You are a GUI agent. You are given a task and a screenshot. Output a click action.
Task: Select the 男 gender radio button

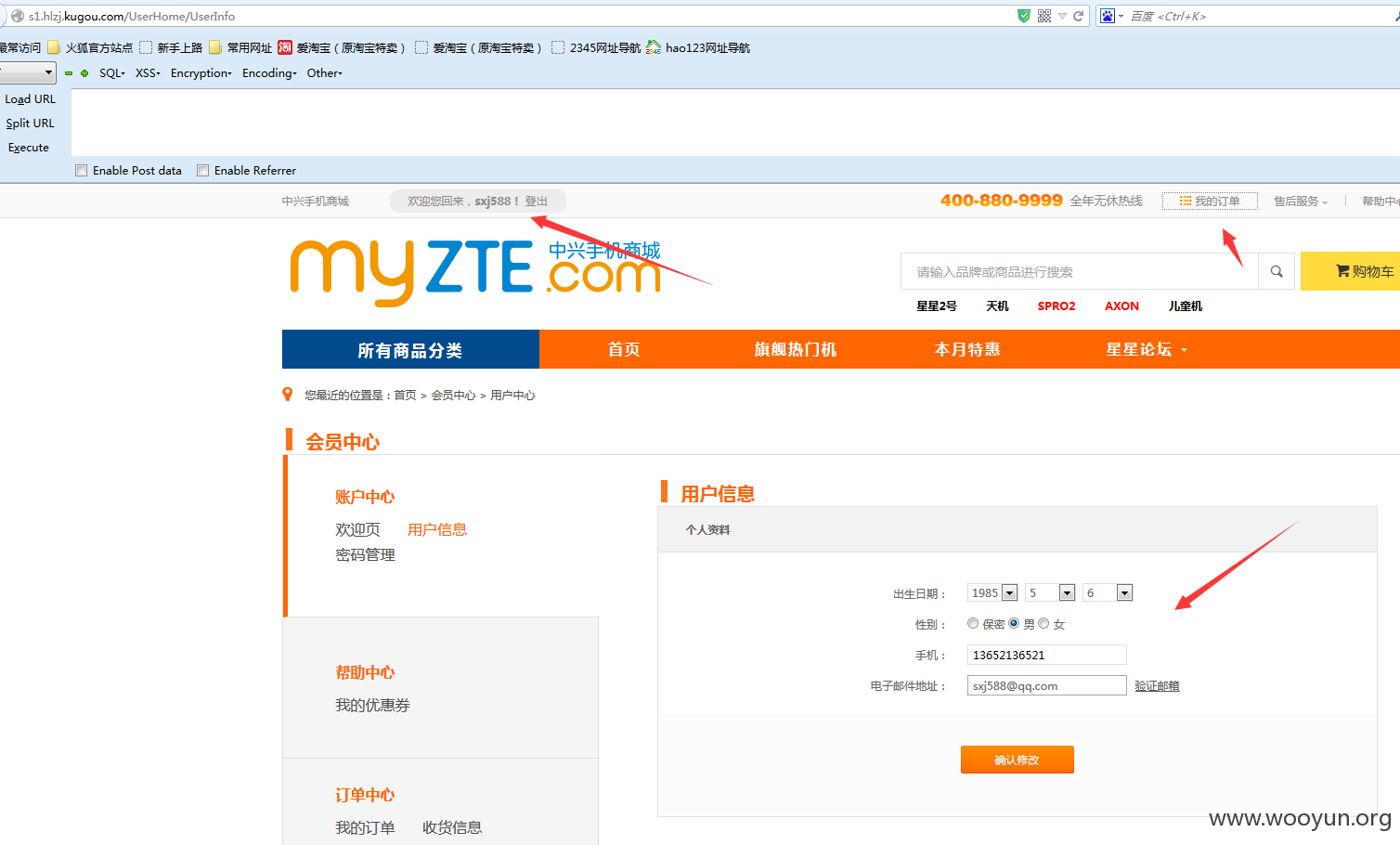click(1014, 624)
